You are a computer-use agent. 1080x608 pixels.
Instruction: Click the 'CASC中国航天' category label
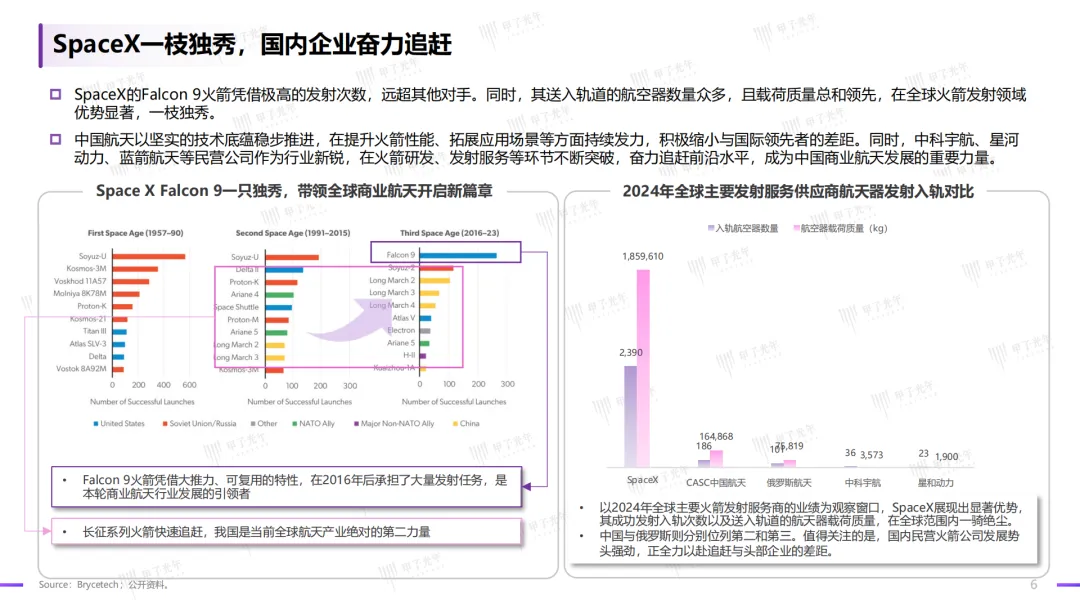[716, 483]
